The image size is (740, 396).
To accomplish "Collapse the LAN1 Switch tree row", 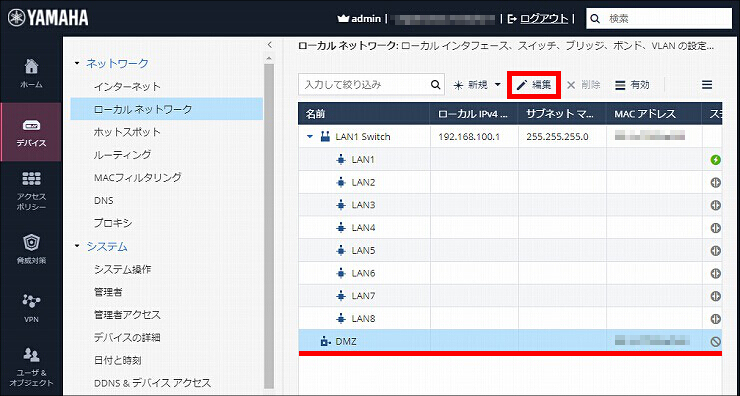I will 310,137.
